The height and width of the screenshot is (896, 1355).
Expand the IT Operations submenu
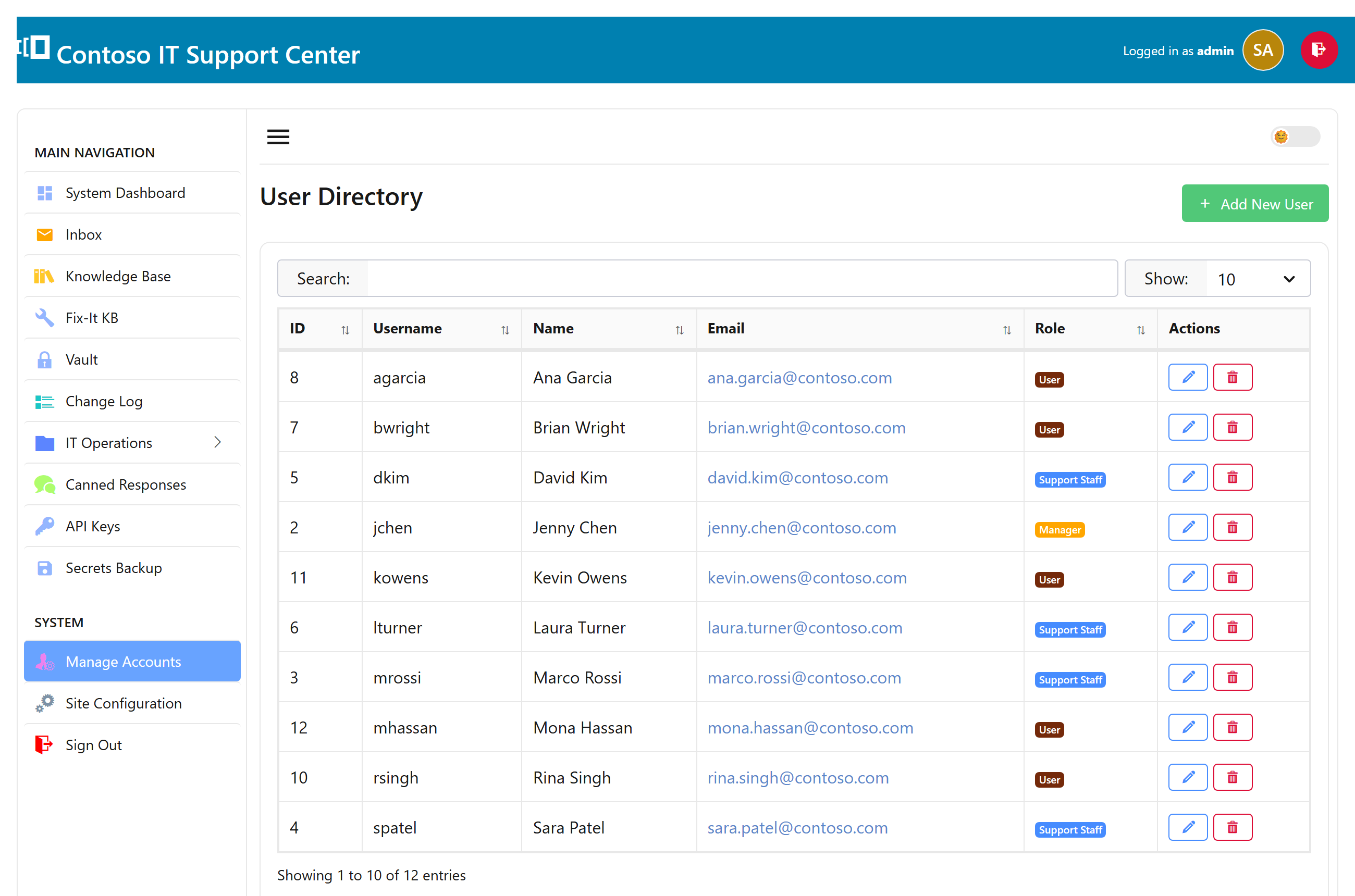[x=132, y=443]
